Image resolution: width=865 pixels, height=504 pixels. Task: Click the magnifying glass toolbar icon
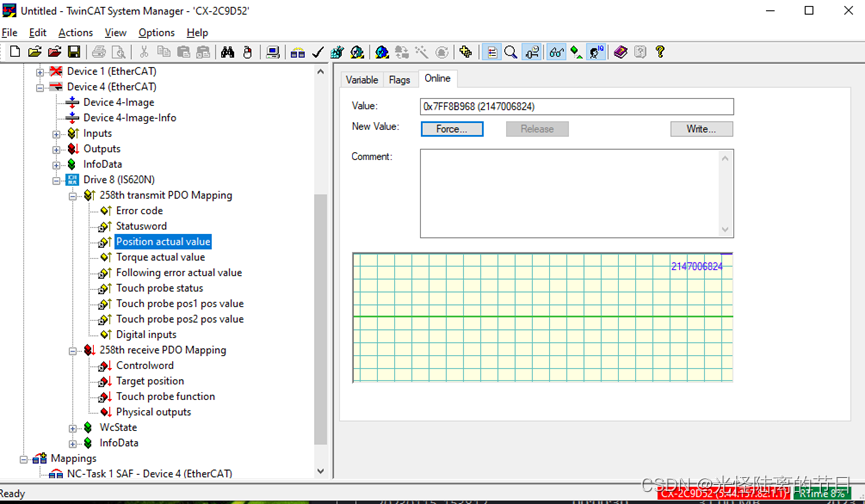(x=511, y=52)
